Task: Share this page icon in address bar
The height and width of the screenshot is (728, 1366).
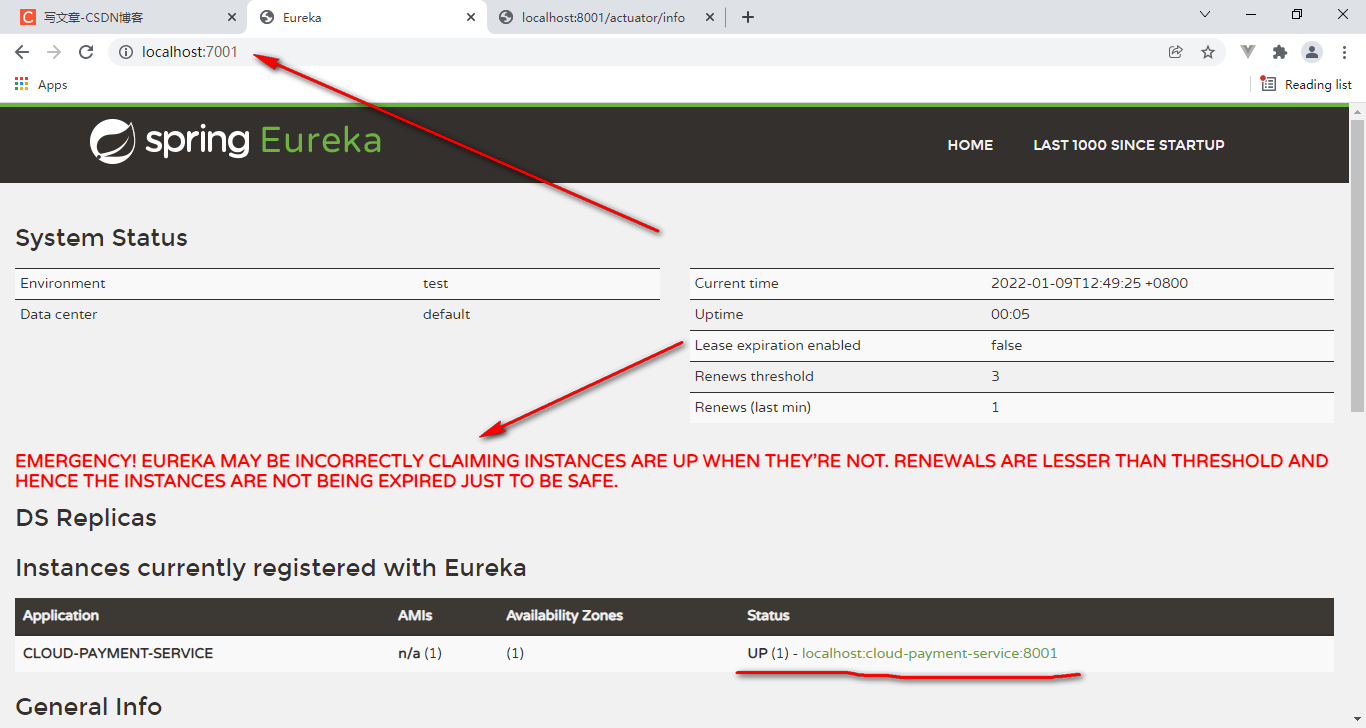Action: click(x=1176, y=52)
